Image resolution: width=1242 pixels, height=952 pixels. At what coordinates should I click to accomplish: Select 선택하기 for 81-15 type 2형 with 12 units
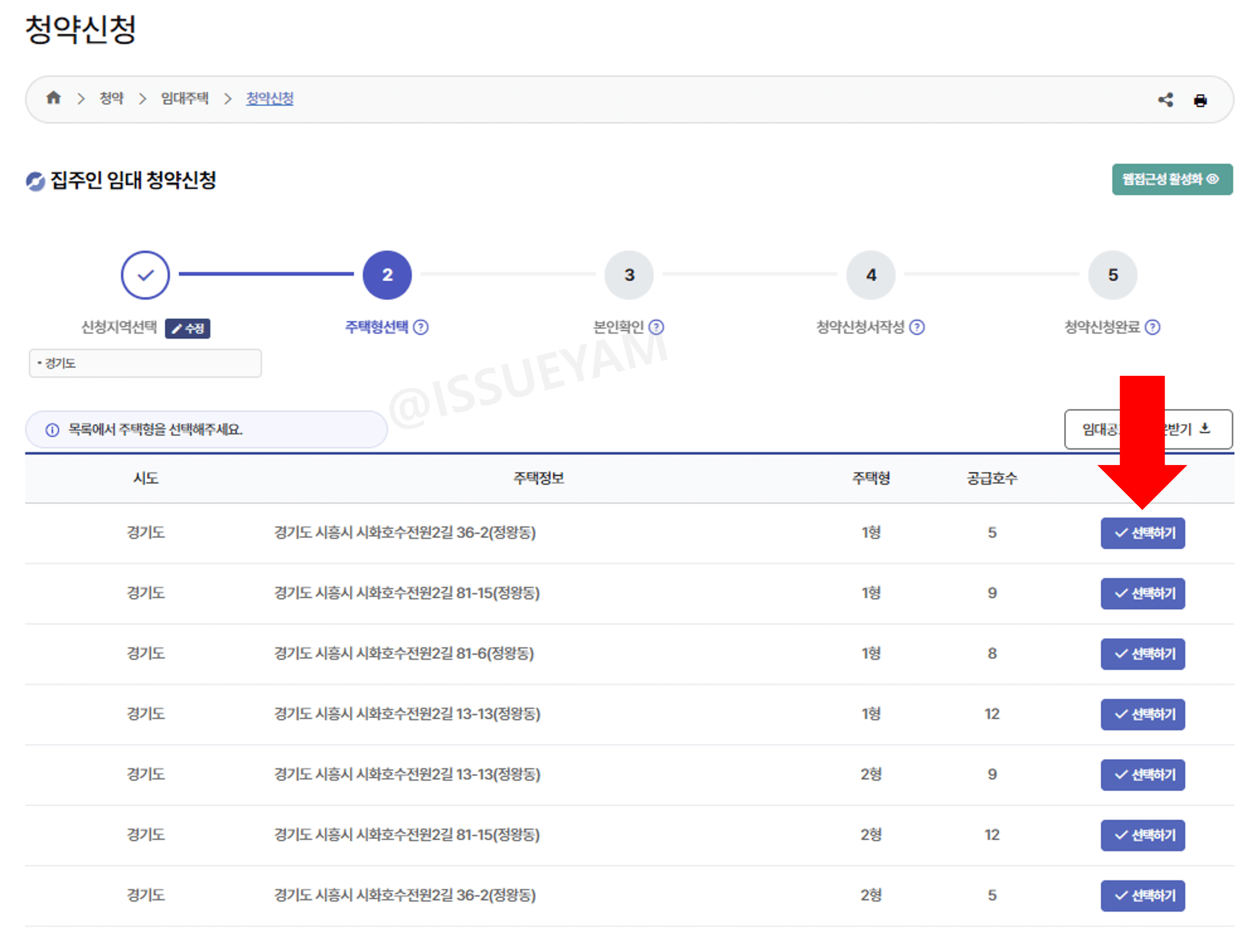[1143, 835]
